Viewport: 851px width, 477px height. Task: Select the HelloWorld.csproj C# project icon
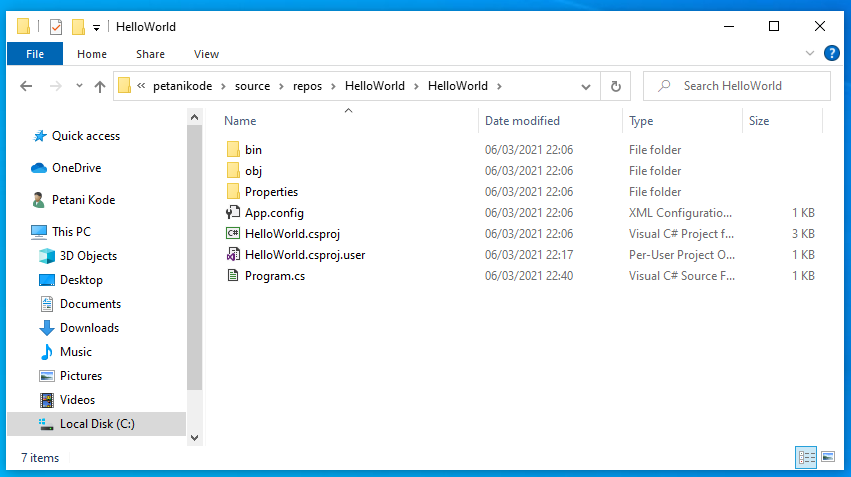pyautogui.click(x=233, y=233)
